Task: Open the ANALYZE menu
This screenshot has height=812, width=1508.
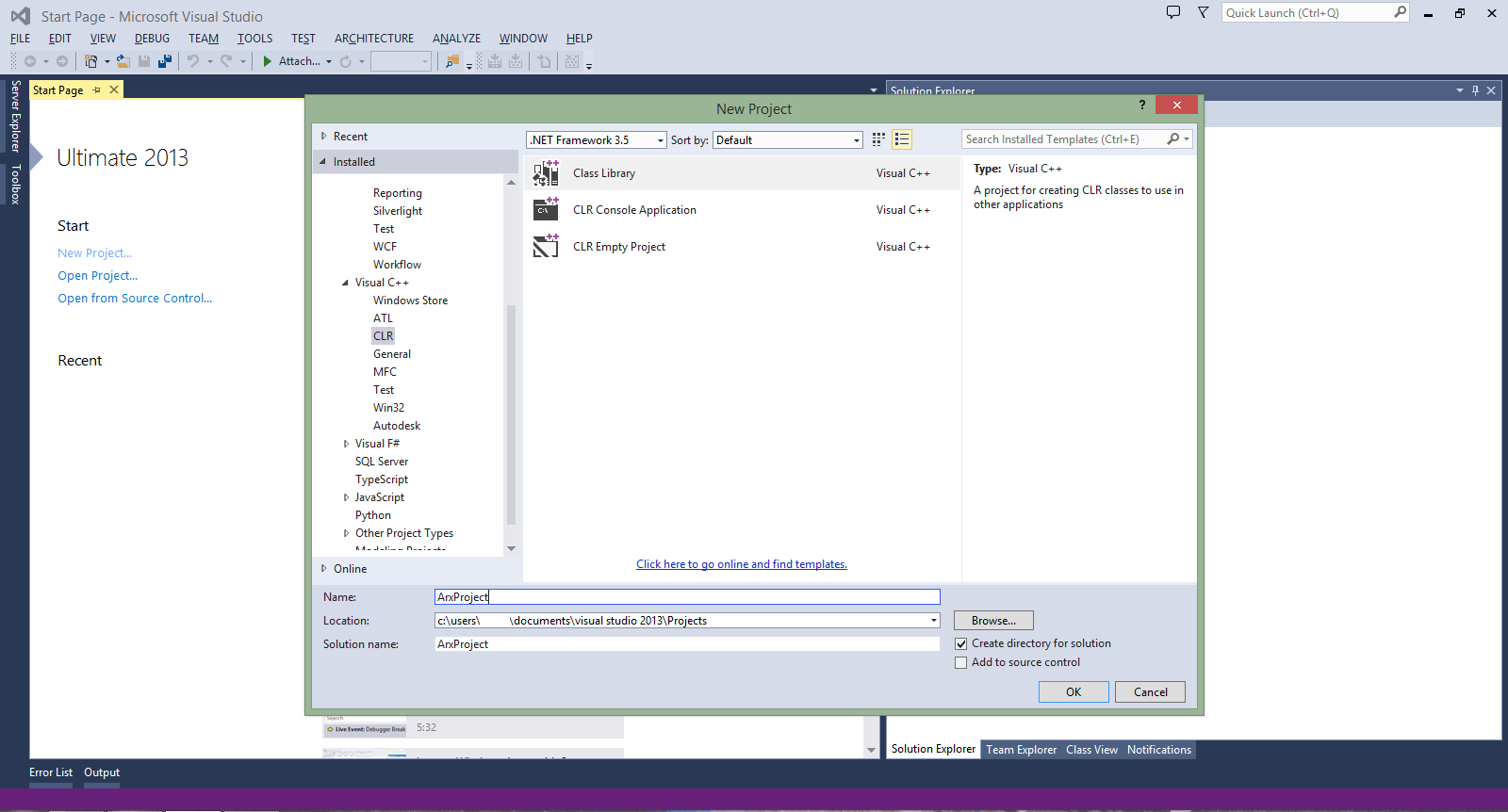Action: [x=456, y=39]
